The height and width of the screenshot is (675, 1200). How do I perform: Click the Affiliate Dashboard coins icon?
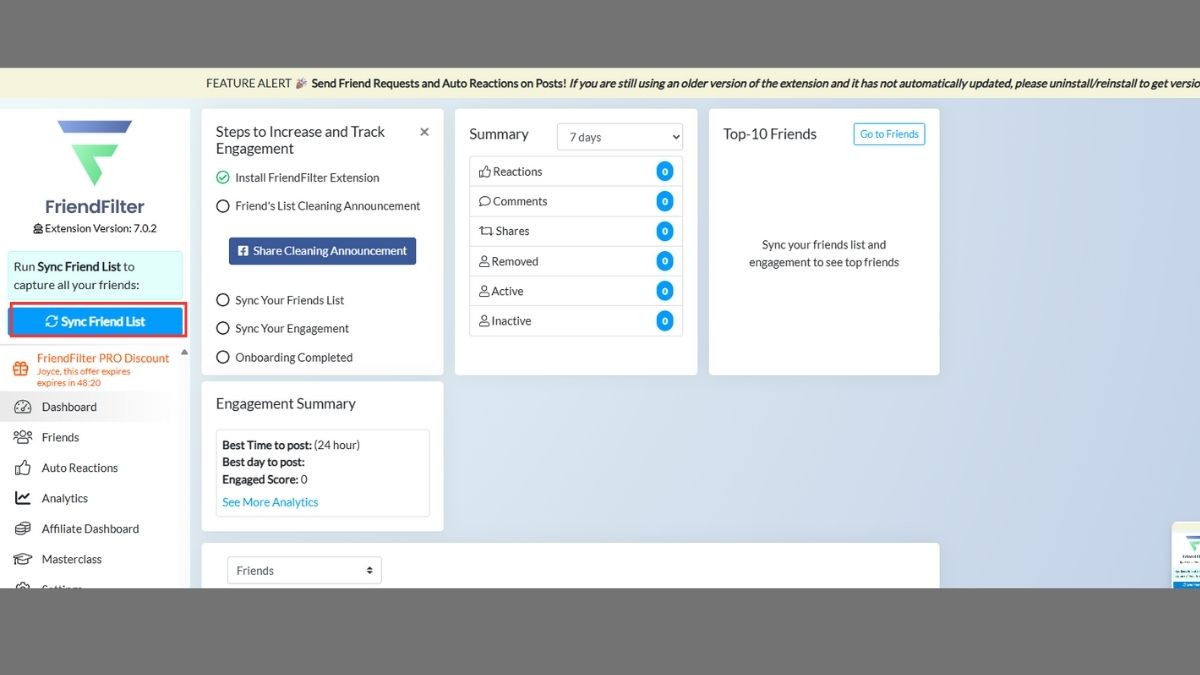pyautogui.click(x=22, y=529)
